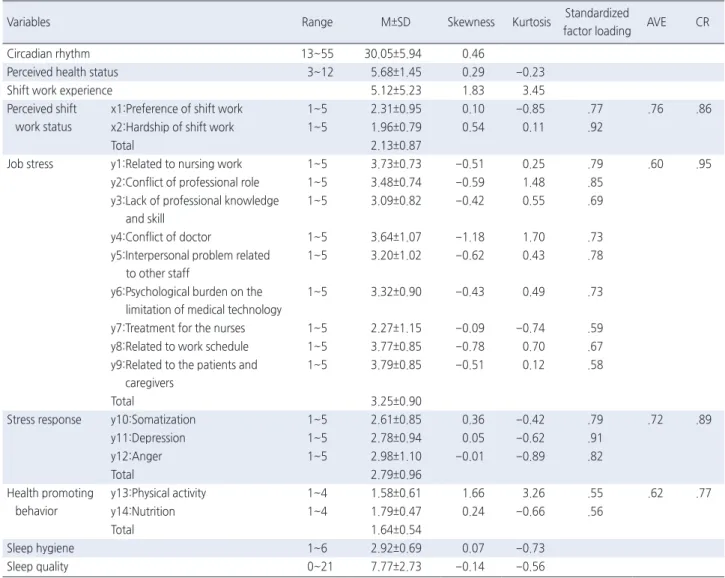Click the y13 kurtosis value '3.26'
725x578 pixels.
point(534,493)
